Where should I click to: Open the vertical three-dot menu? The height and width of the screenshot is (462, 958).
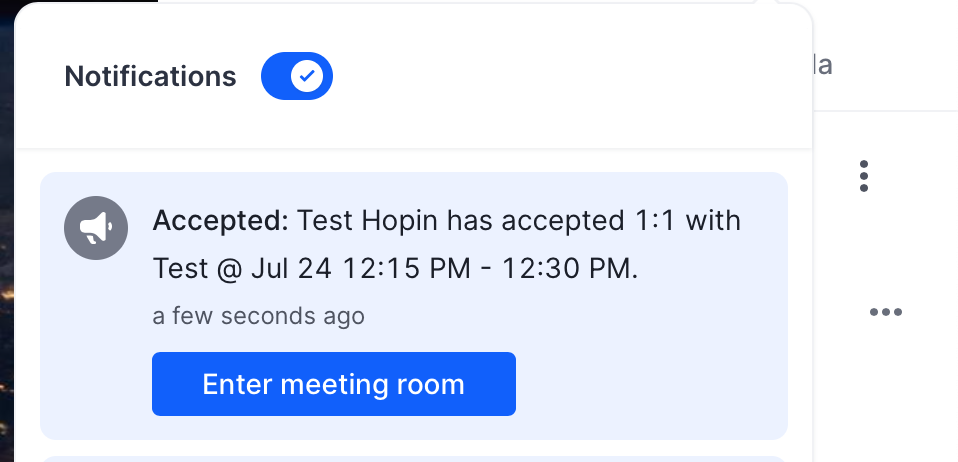tap(863, 176)
